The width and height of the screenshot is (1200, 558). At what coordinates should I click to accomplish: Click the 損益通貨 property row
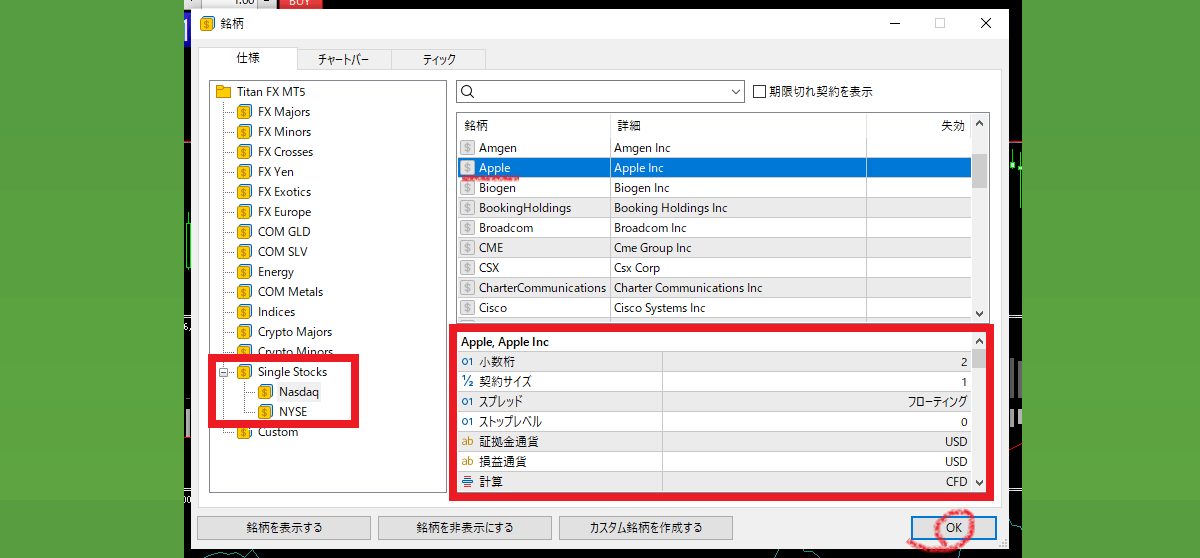click(714, 462)
